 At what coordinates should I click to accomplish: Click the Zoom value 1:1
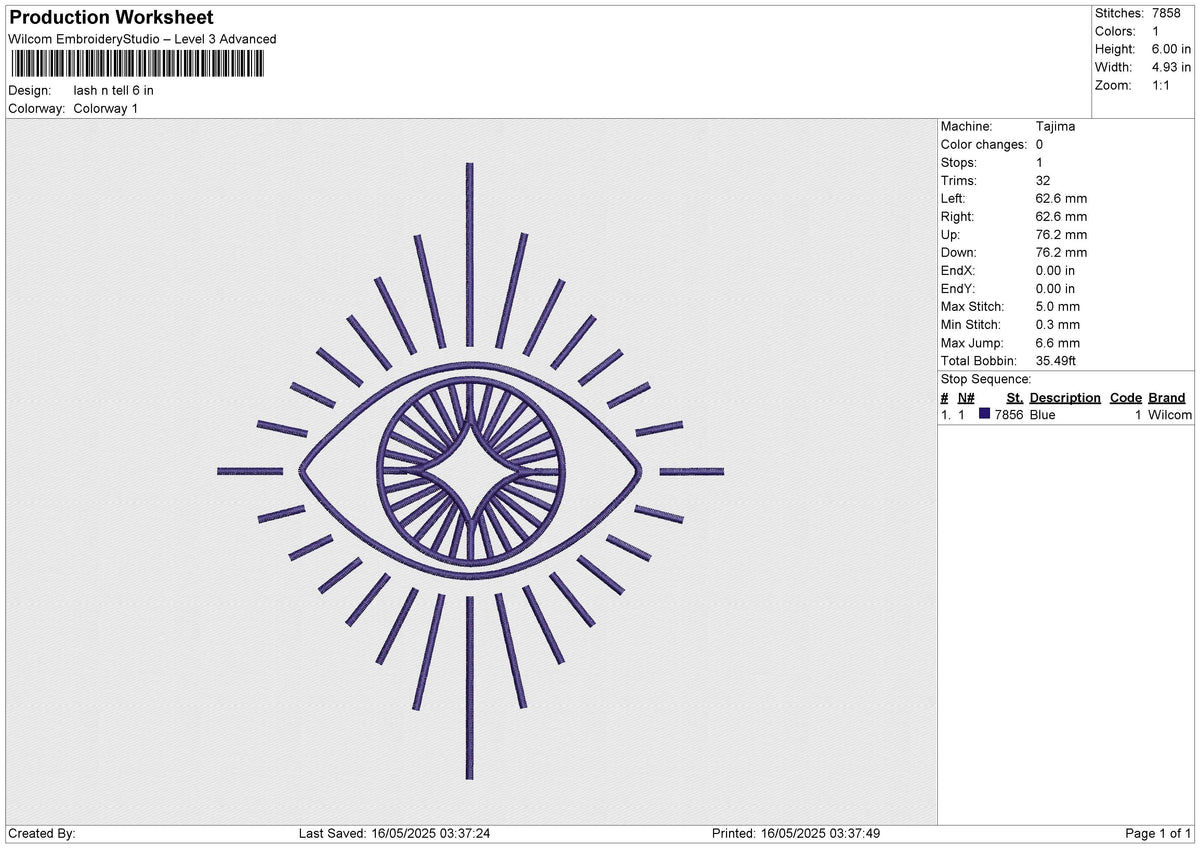tap(1163, 85)
